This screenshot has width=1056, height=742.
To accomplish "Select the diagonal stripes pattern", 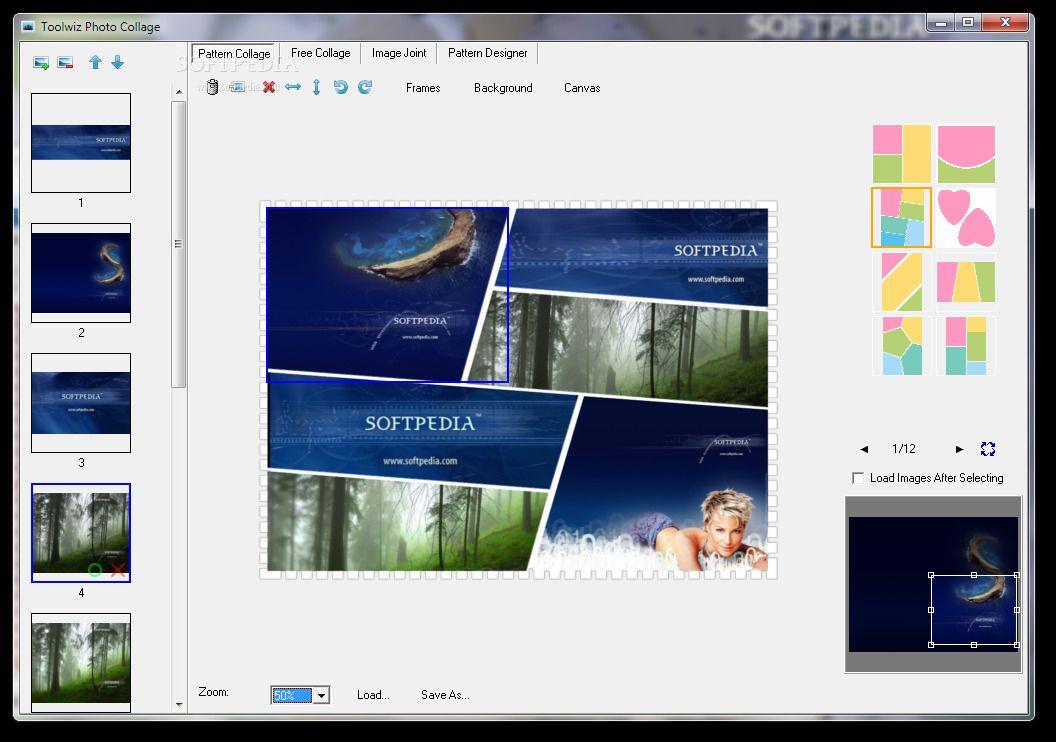I will [x=902, y=281].
